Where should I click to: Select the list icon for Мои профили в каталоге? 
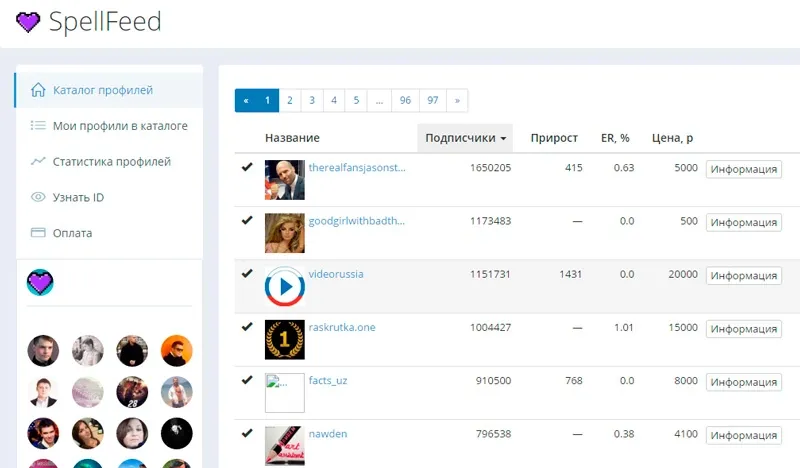coord(38,125)
